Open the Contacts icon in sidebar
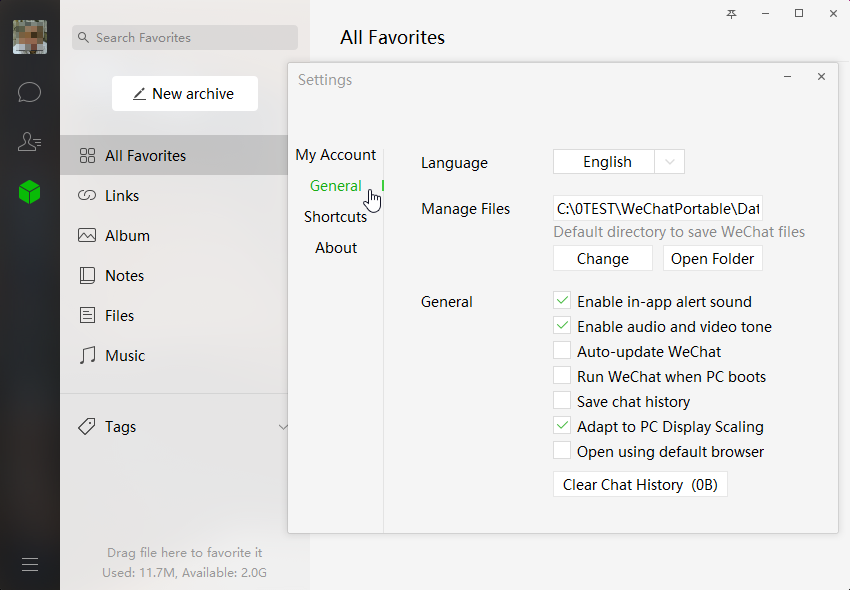850x590 pixels. [29, 142]
